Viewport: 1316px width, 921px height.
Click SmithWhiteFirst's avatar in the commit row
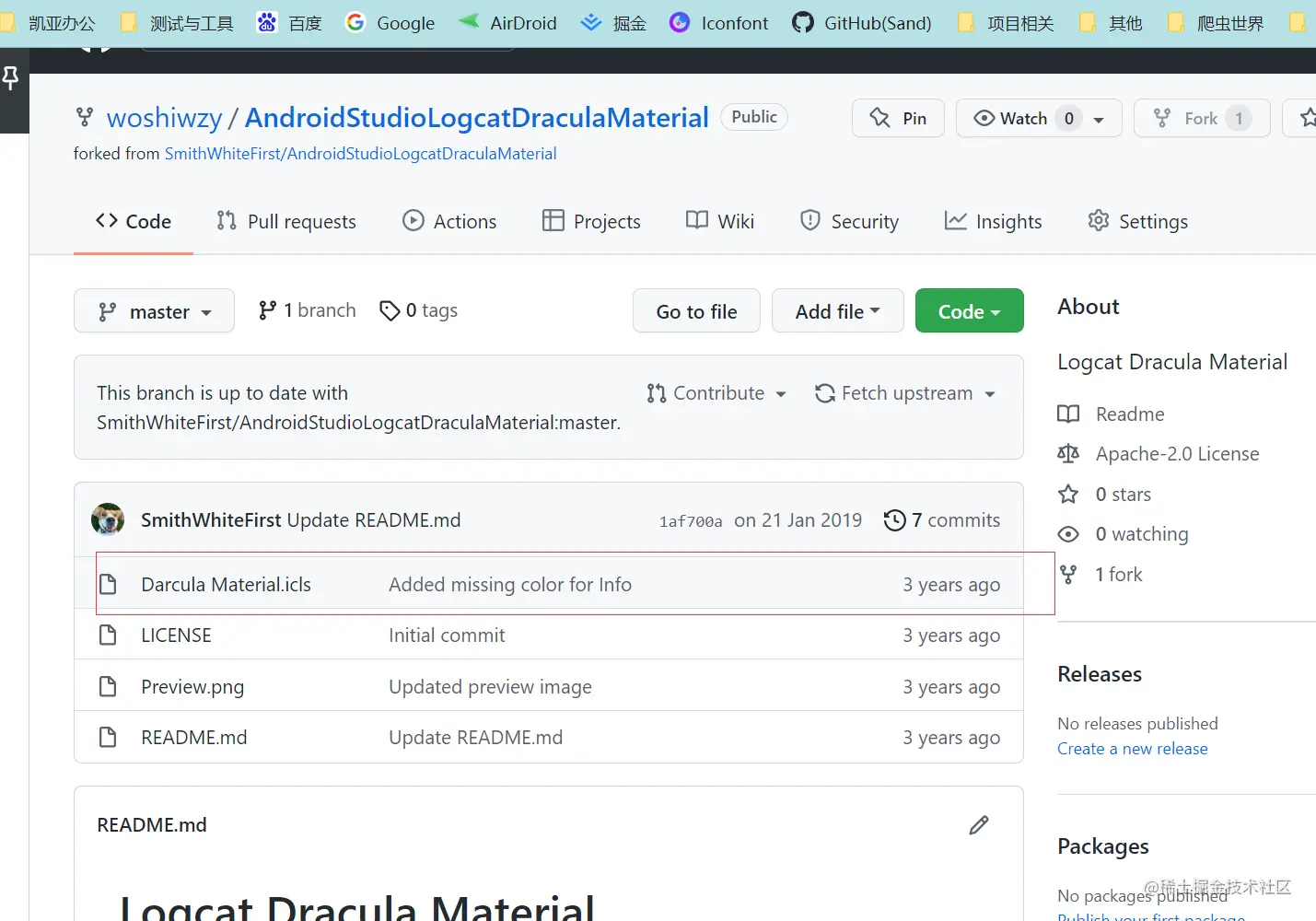[108, 519]
